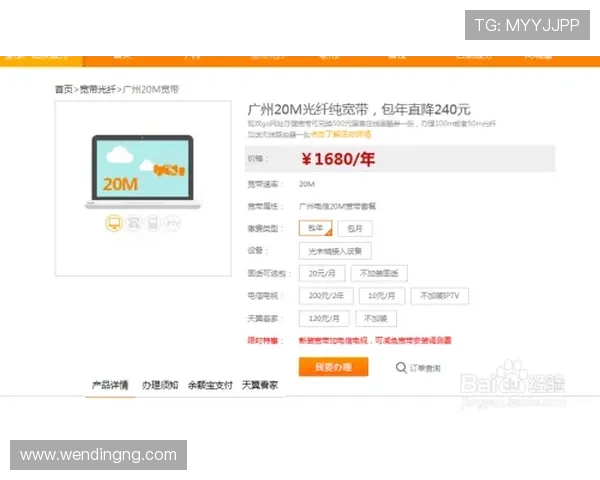Select the 包年 yearly payment option
Image resolution: width=600 pixels, height=480 pixels.
tap(316, 228)
